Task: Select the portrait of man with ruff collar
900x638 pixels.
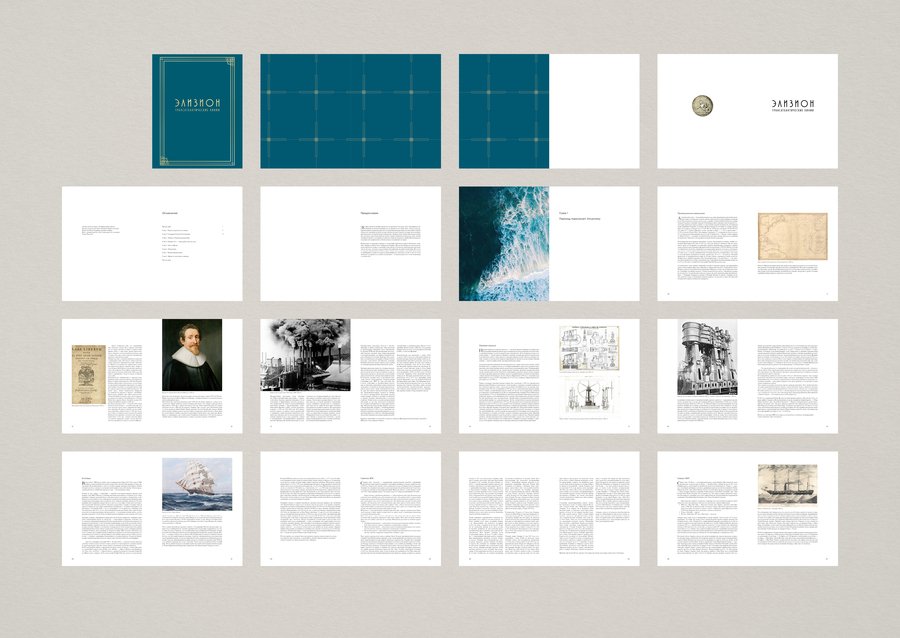Action: 192,355
